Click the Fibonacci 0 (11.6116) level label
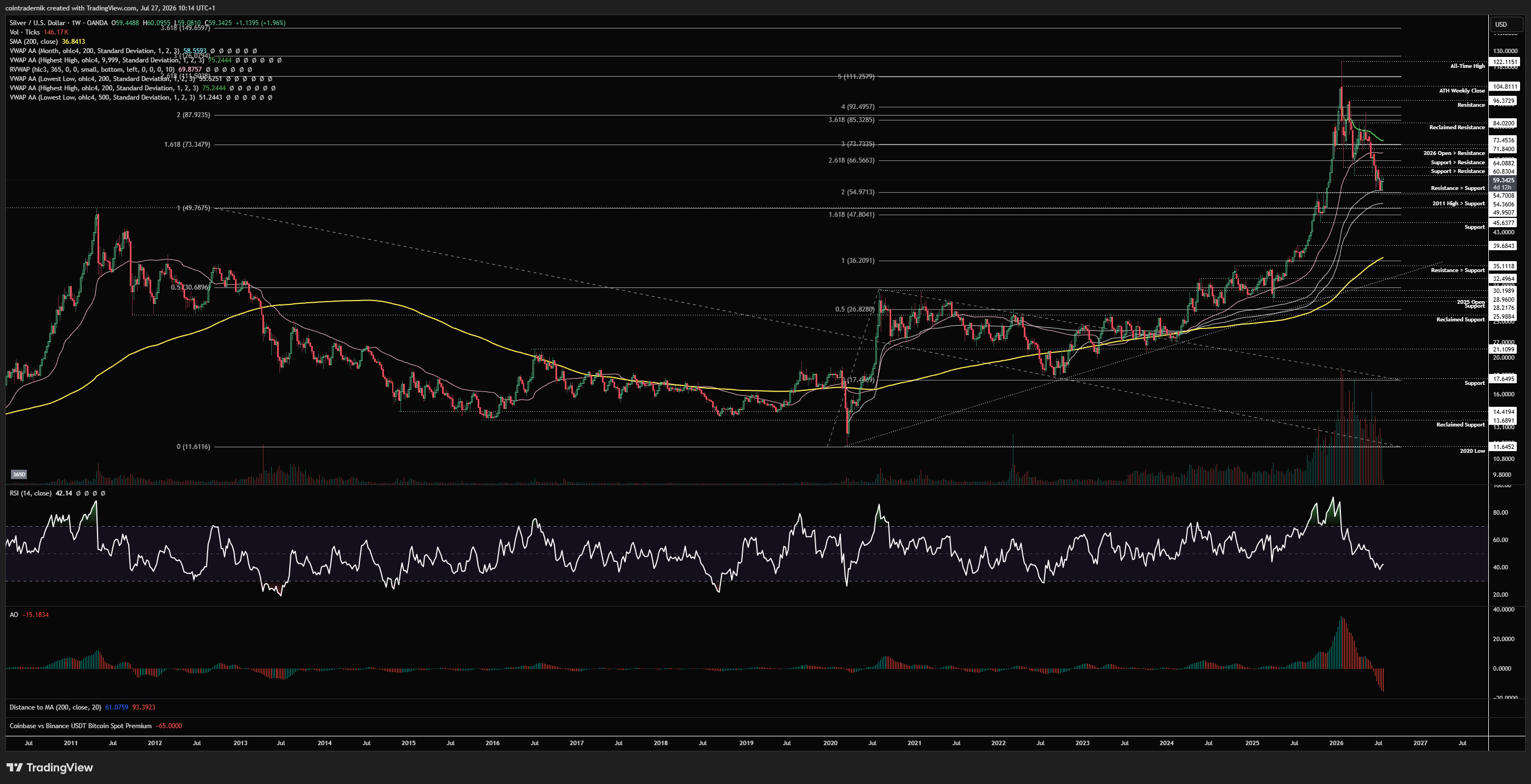The width and height of the screenshot is (1531, 784). (193, 447)
